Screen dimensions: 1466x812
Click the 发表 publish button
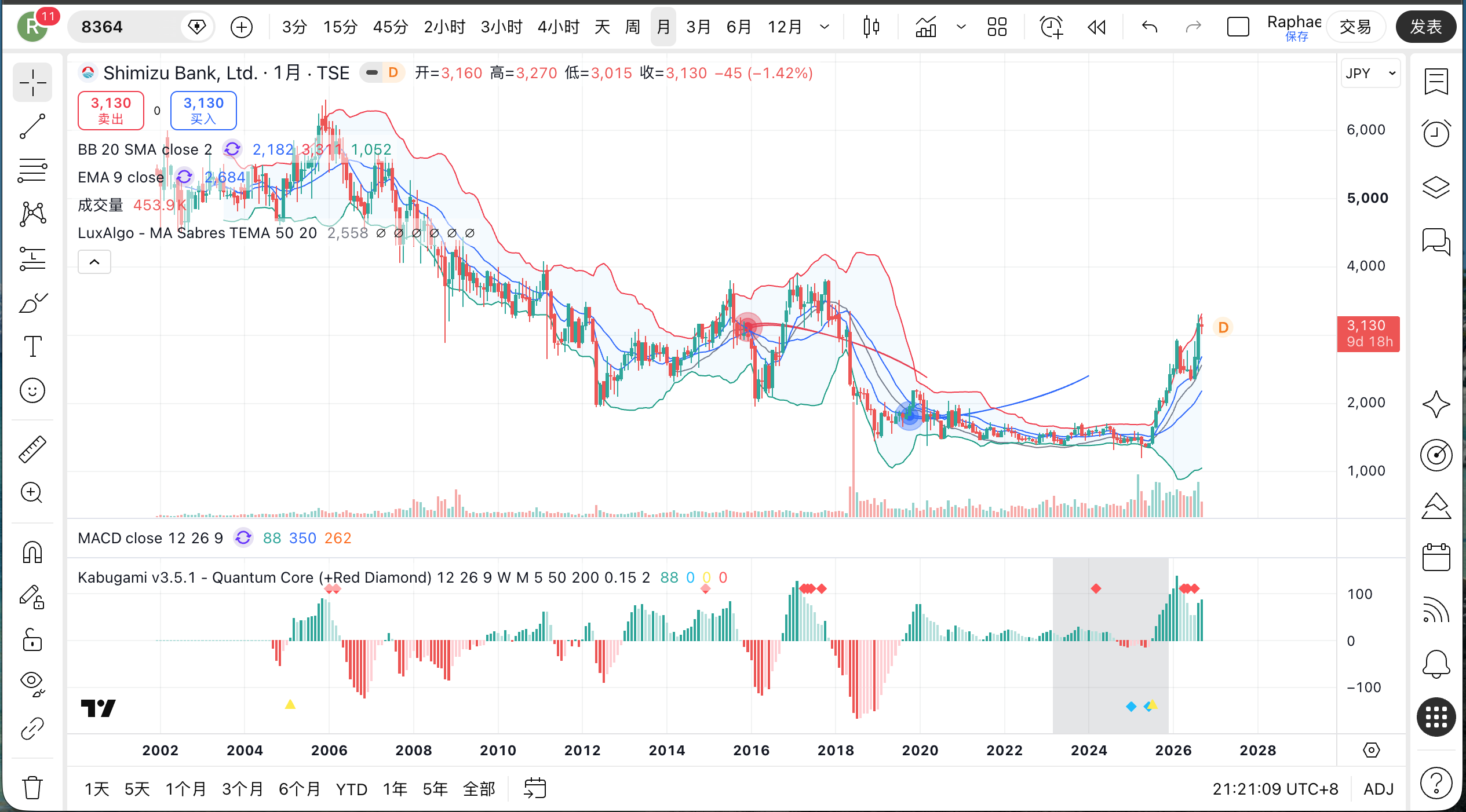(1426, 27)
